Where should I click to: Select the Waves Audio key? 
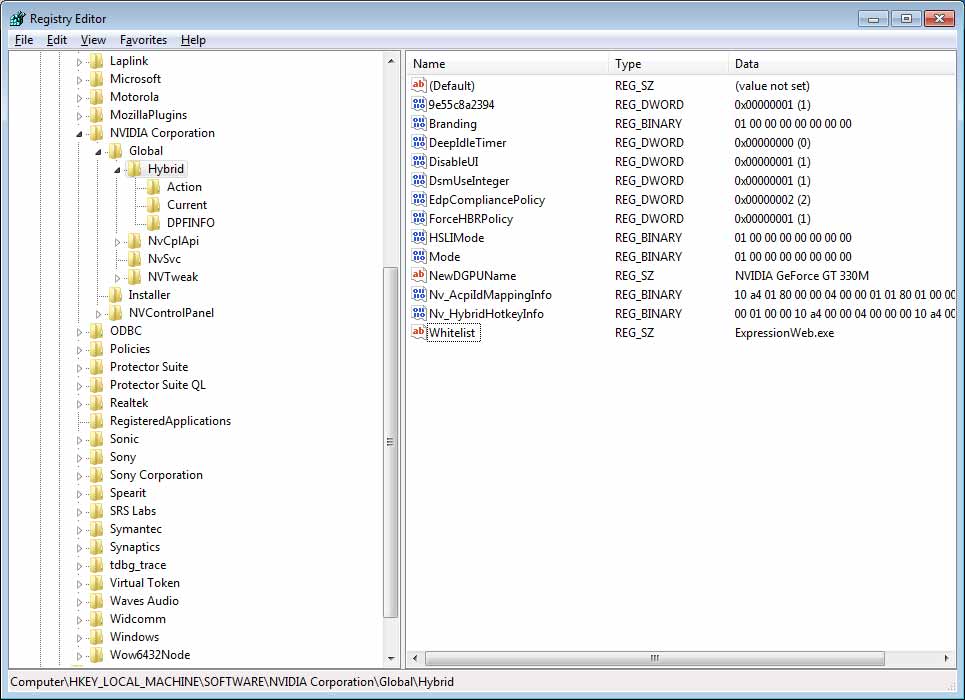(x=144, y=601)
